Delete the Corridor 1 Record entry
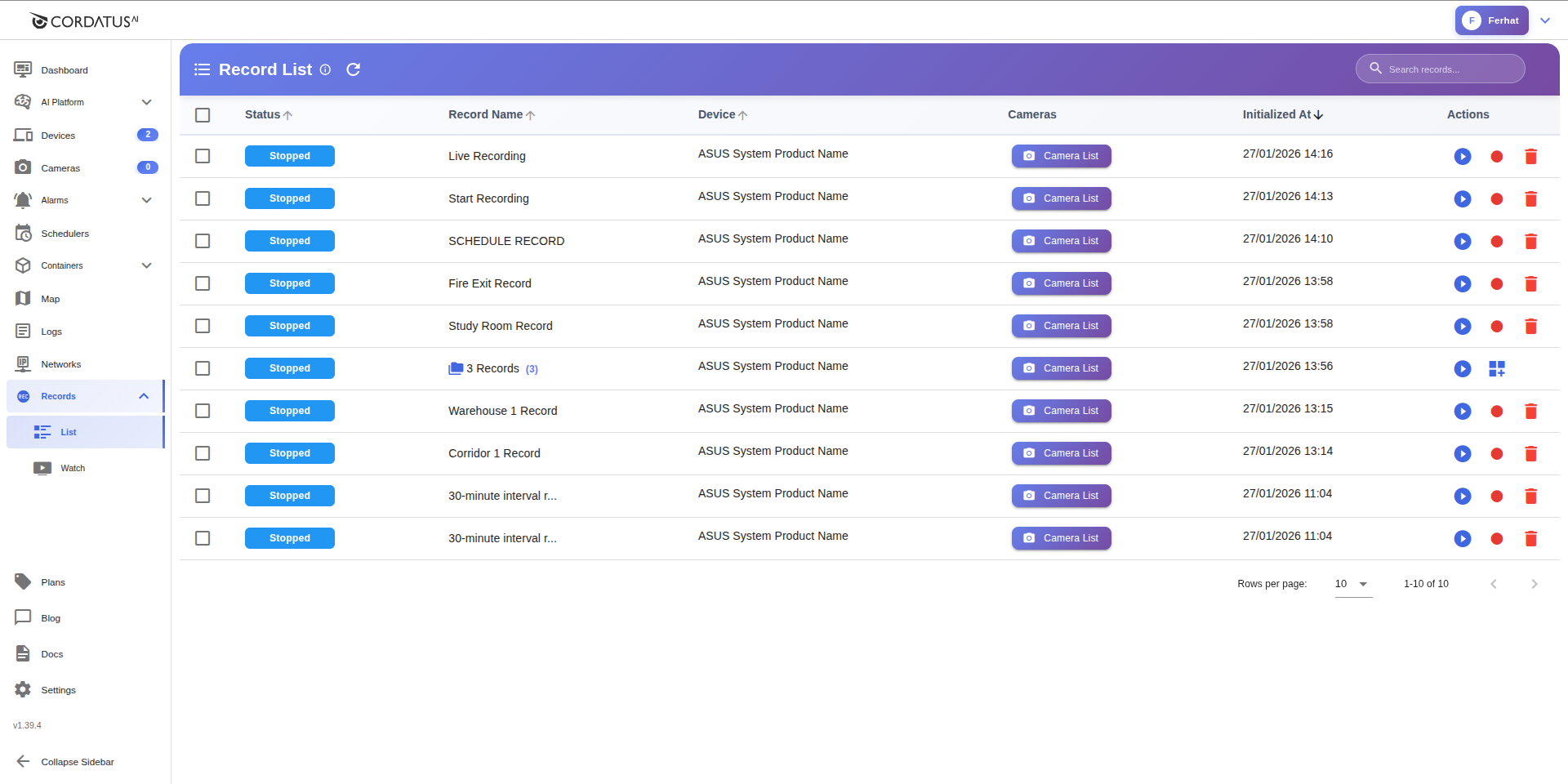 [x=1530, y=454]
